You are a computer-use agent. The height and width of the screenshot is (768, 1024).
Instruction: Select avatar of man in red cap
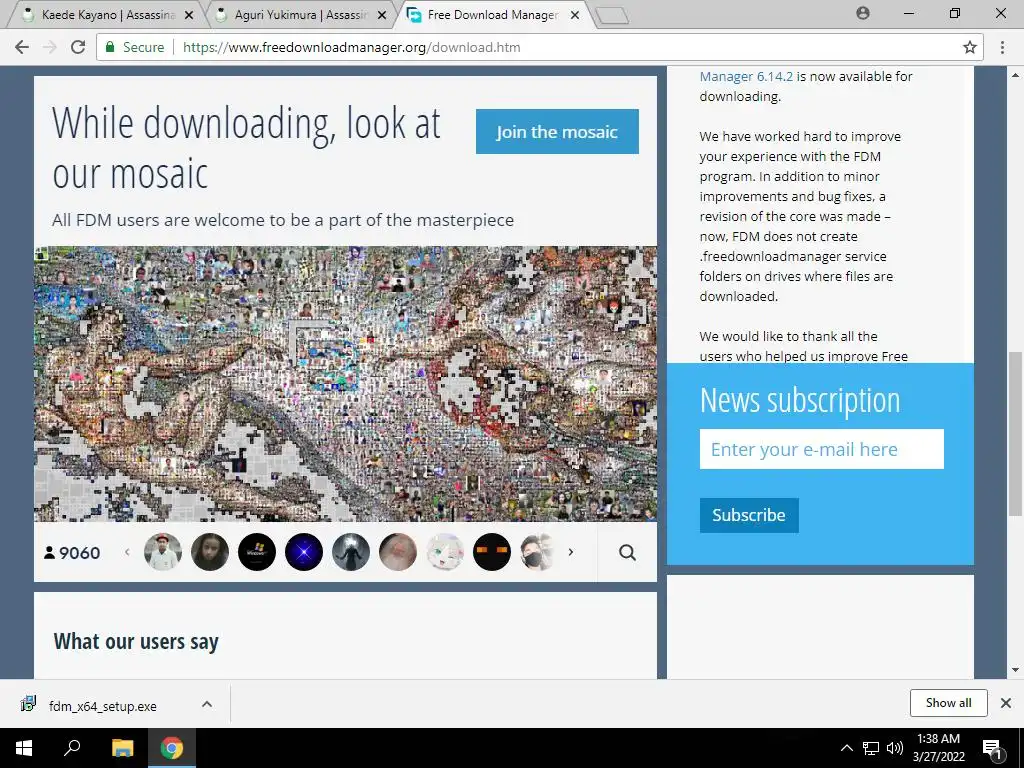(x=163, y=552)
